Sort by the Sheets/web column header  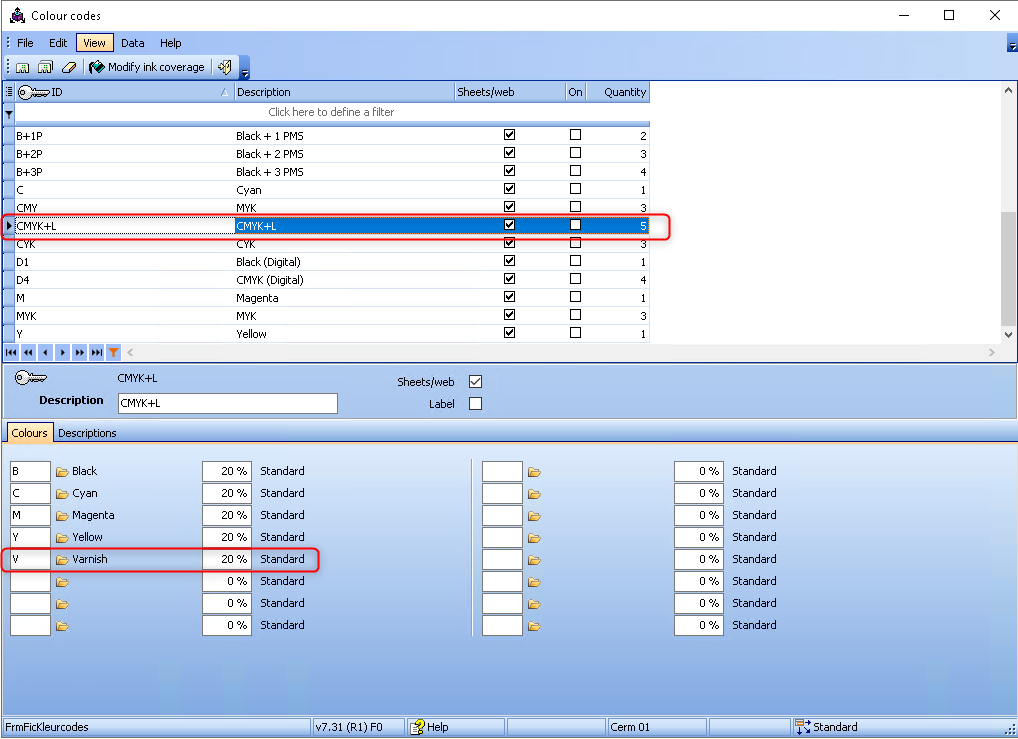(510, 92)
